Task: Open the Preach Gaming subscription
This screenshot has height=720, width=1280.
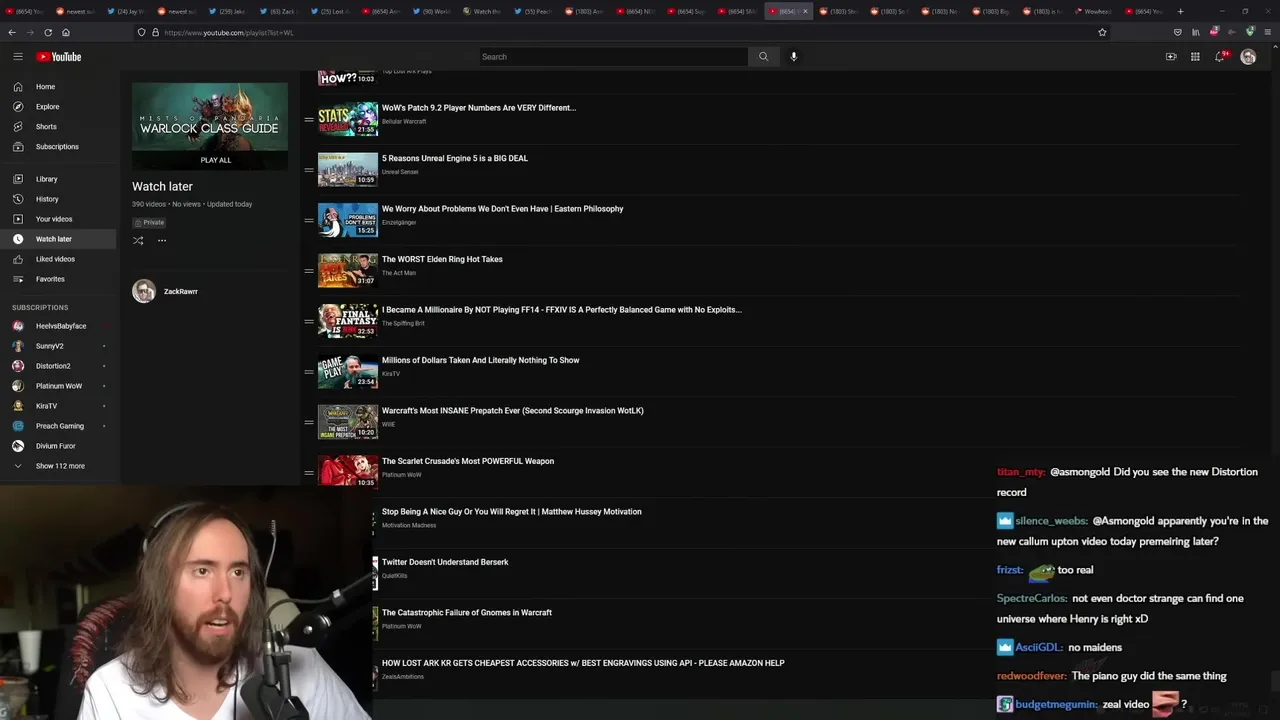Action: [58, 426]
